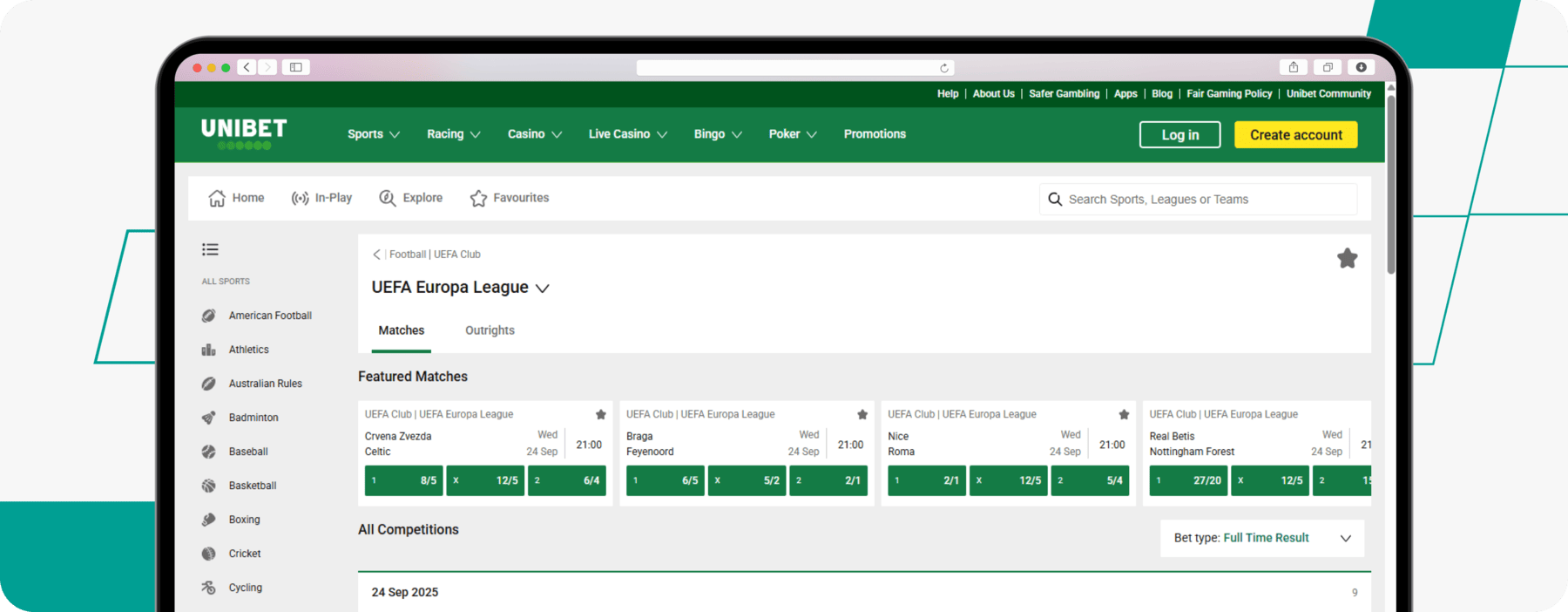Click the browser share icon

pos(1294,67)
